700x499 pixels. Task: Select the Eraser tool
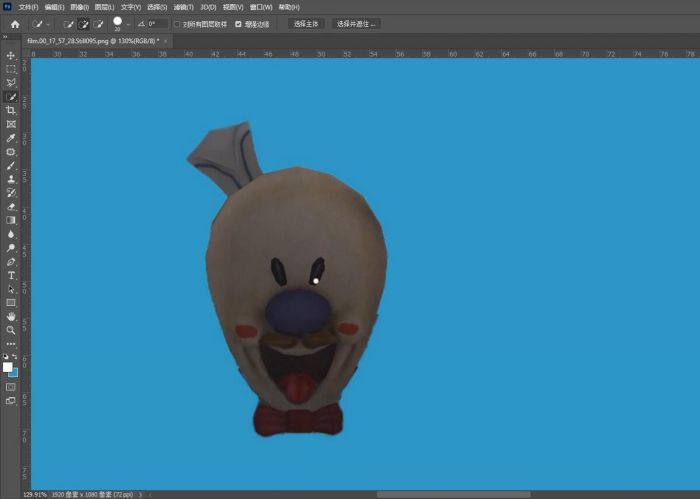point(11,206)
